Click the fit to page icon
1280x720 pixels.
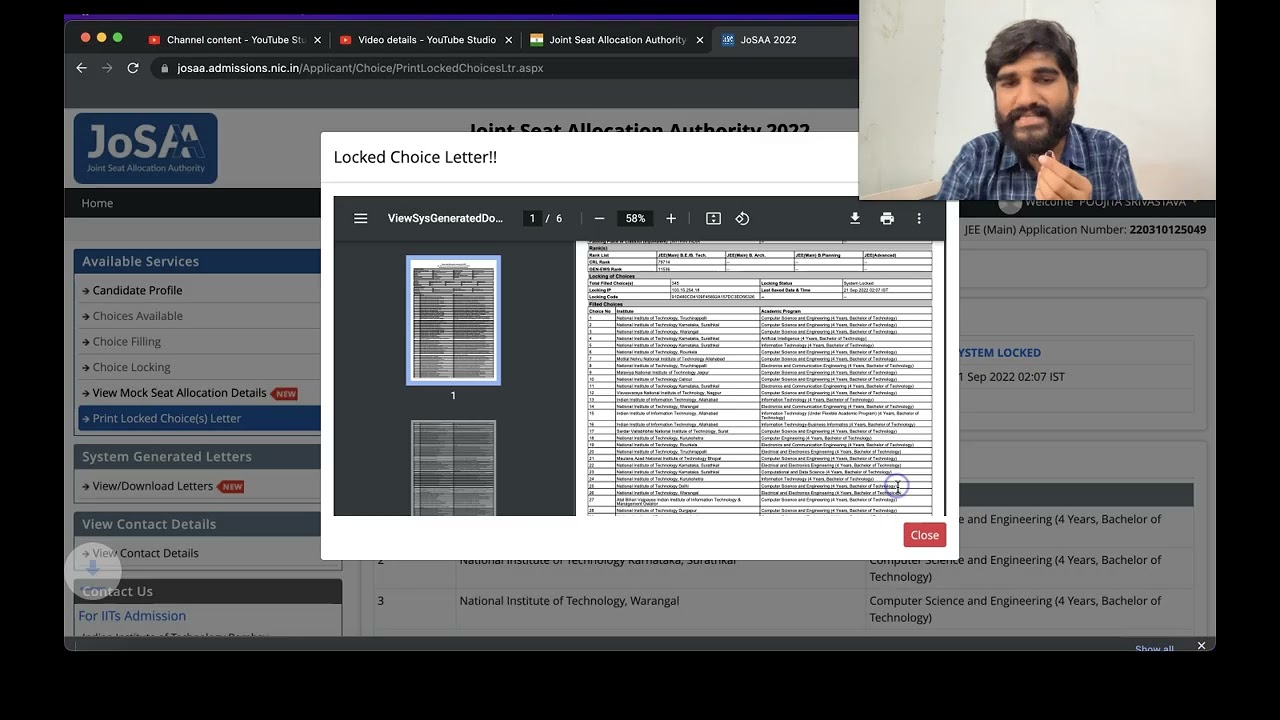pyautogui.click(x=713, y=218)
